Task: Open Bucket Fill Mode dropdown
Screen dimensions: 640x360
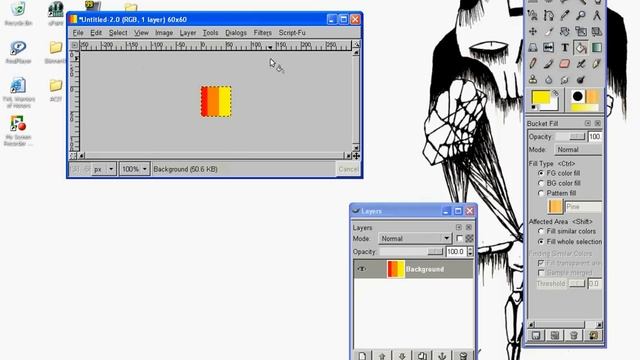Action: coord(578,150)
